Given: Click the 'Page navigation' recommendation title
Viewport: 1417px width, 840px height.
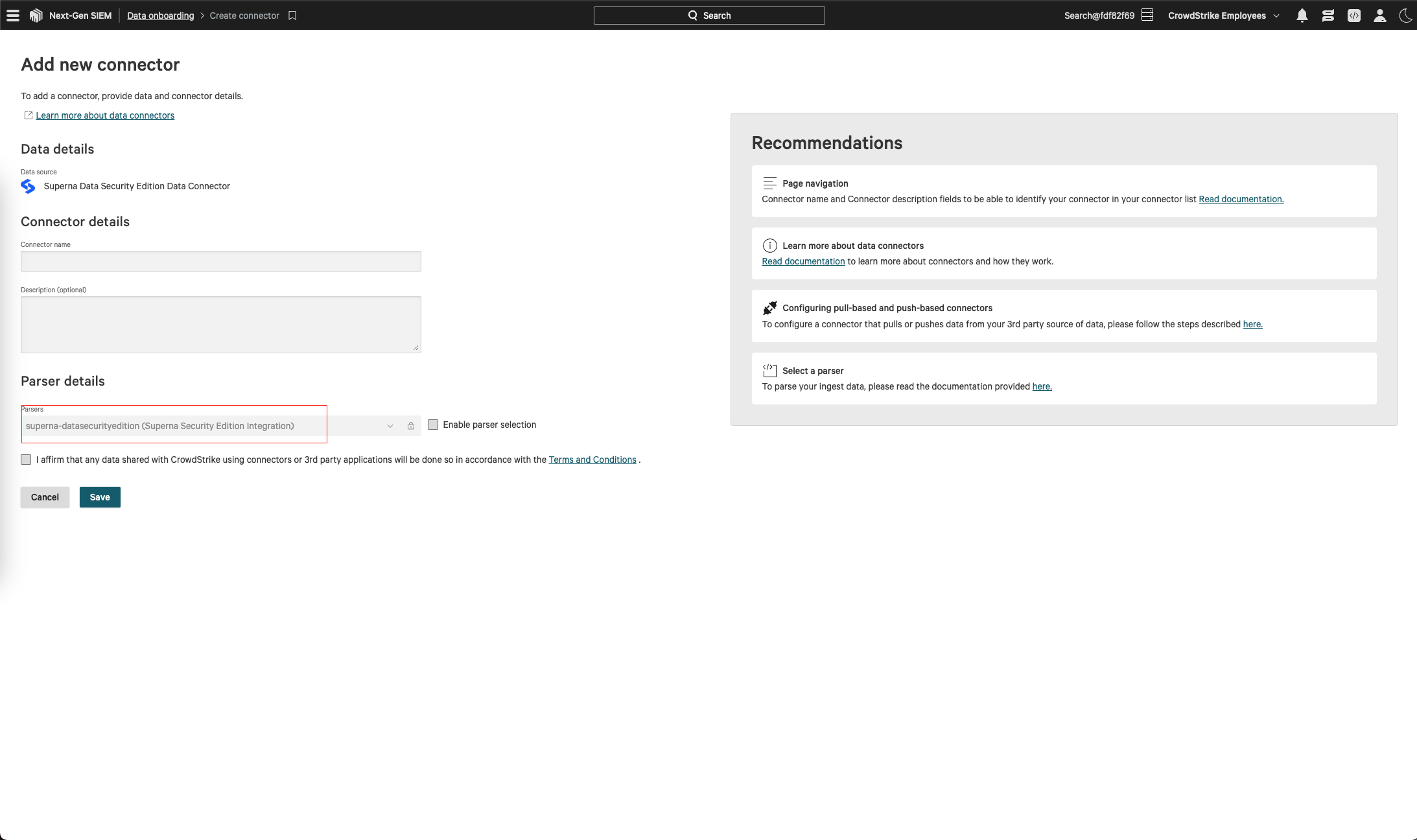Looking at the screenshot, I should (x=815, y=183).
